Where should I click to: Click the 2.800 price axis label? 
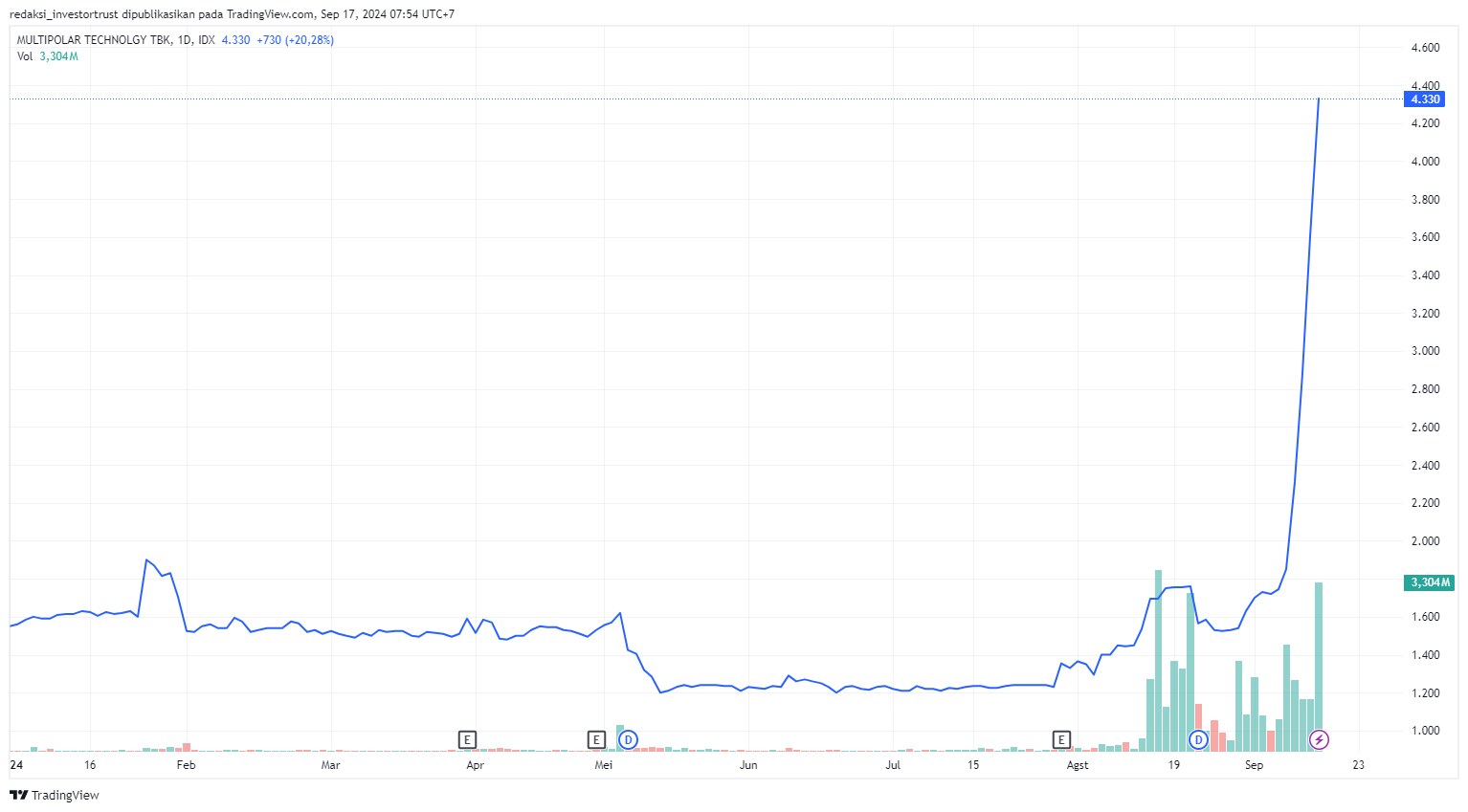pos(1425,389)
